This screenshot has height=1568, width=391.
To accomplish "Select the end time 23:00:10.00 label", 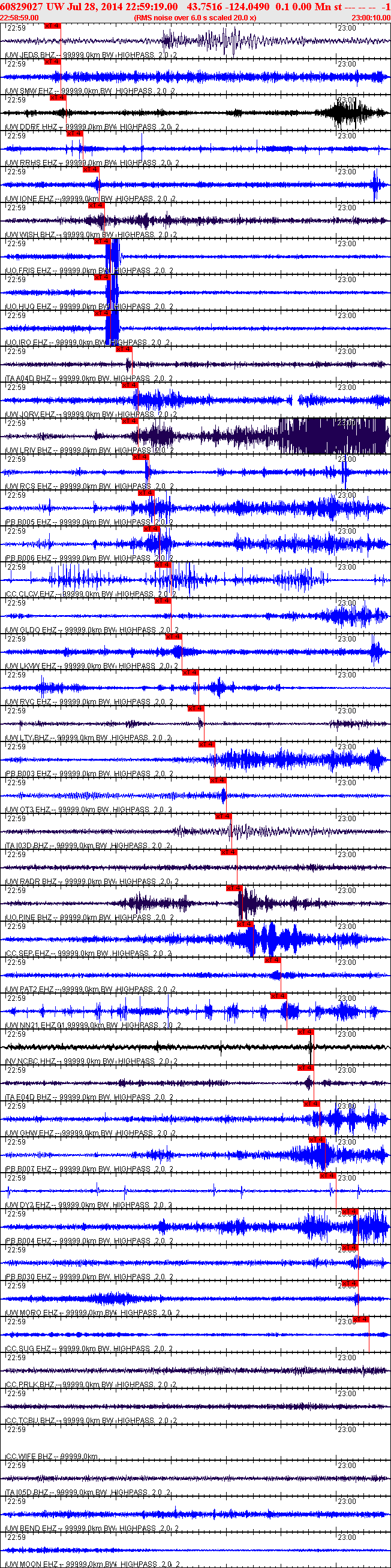I will [x=371, y=17].
